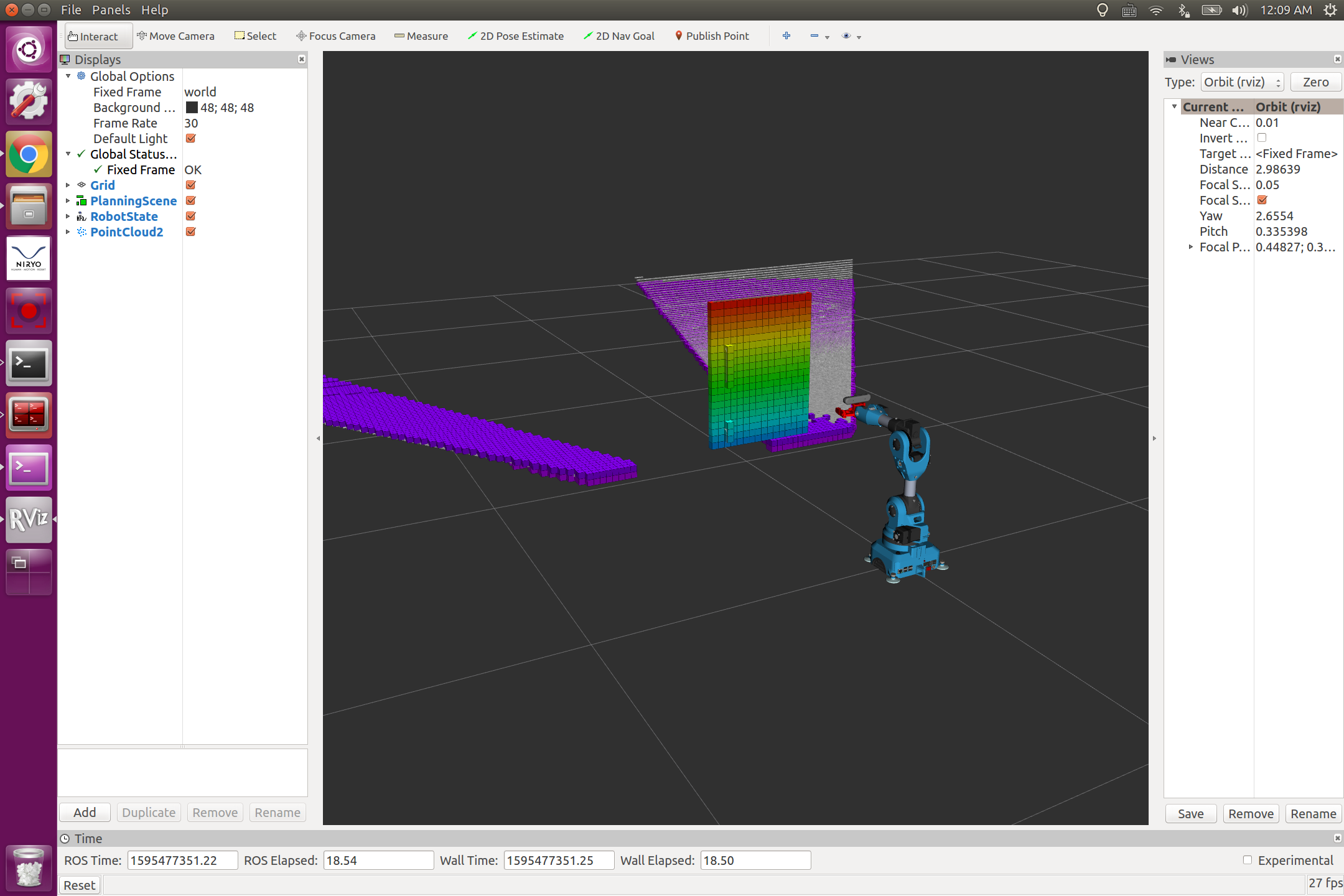Activate 2D Pose Estimate tool

tap(515, 35)
